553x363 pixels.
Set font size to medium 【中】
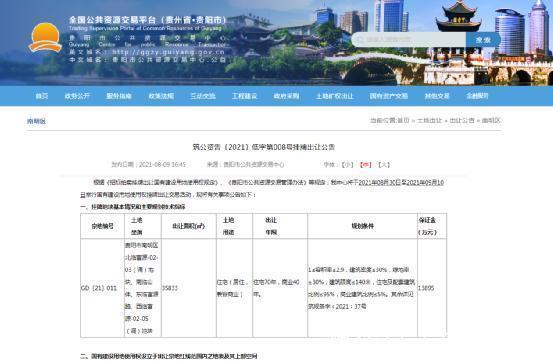point(365,164)
